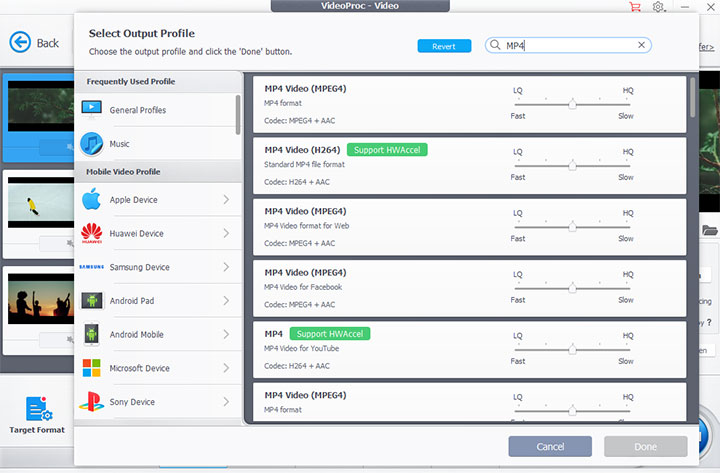Screen dimensions: 720x473
Task: Click the Huawei logo icon
Action: coord(92,234)
